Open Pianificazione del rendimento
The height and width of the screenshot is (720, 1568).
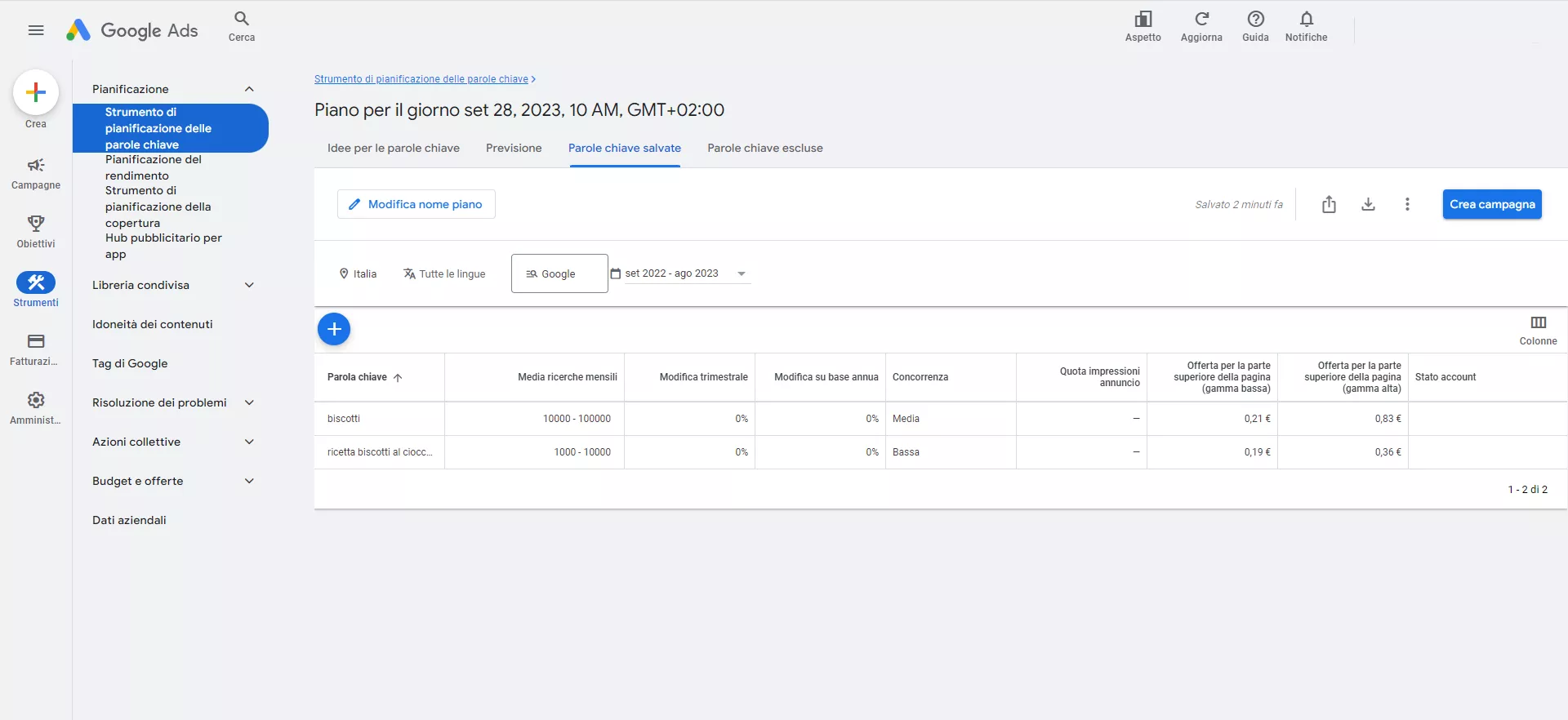pos(154,167)
